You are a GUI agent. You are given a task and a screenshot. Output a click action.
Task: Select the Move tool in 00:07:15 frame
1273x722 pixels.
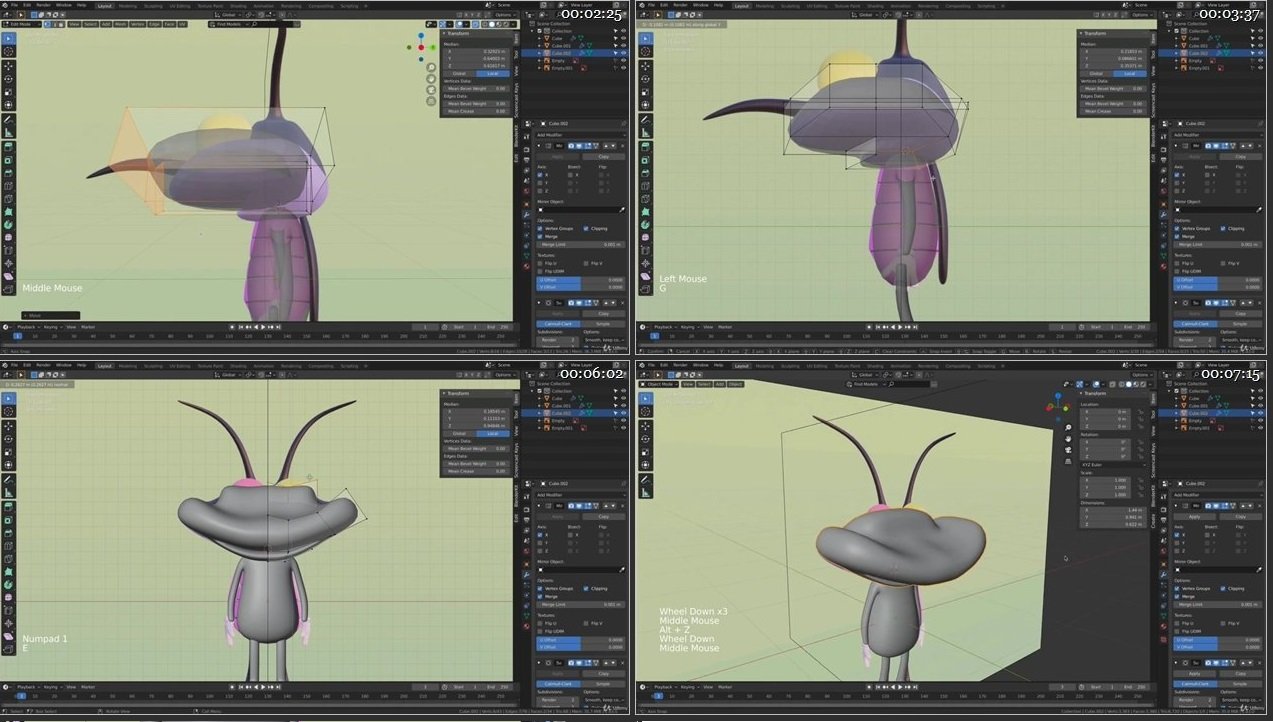tap(645, 426)
